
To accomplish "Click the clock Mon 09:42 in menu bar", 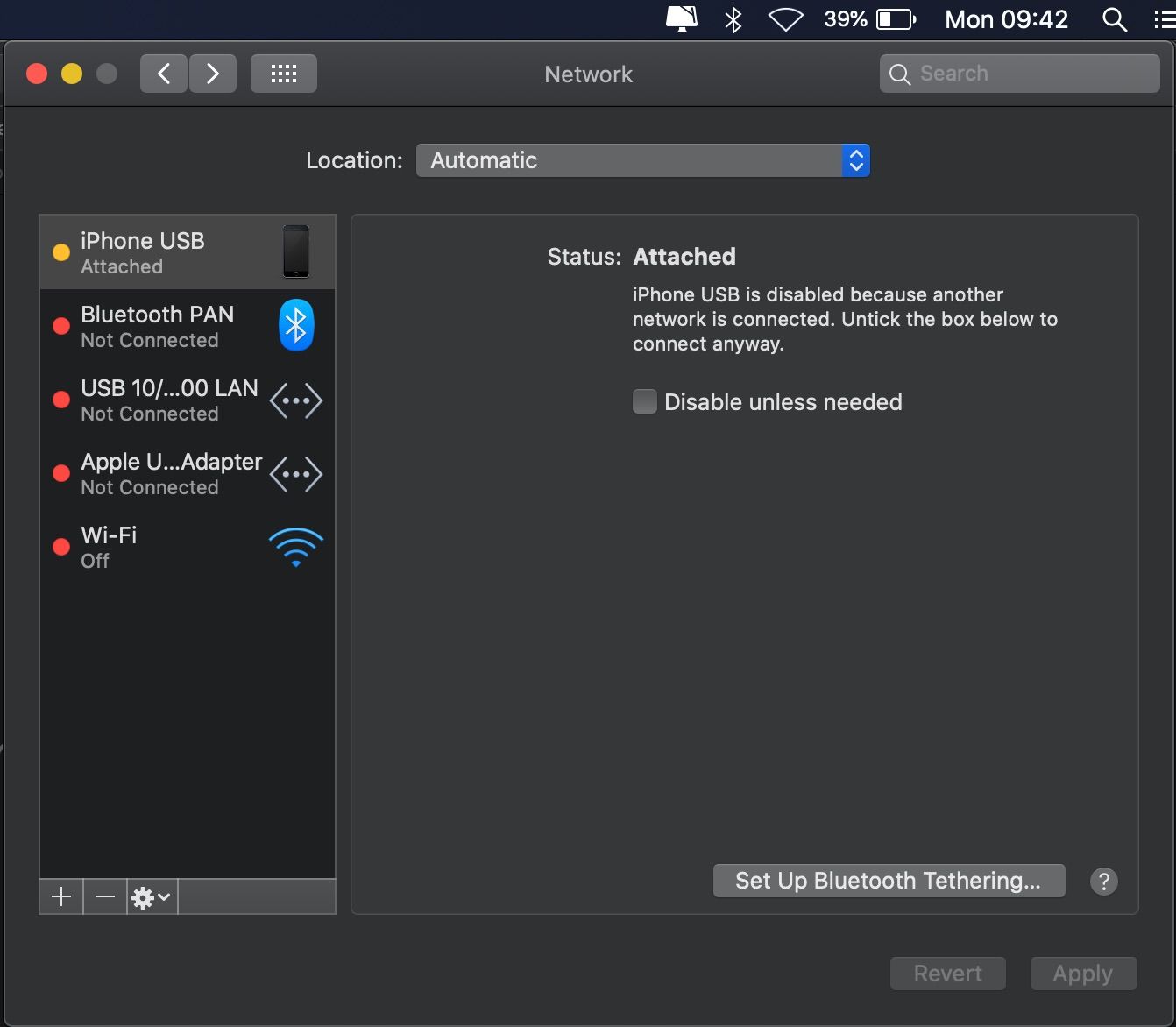I will pos(1007,19).
